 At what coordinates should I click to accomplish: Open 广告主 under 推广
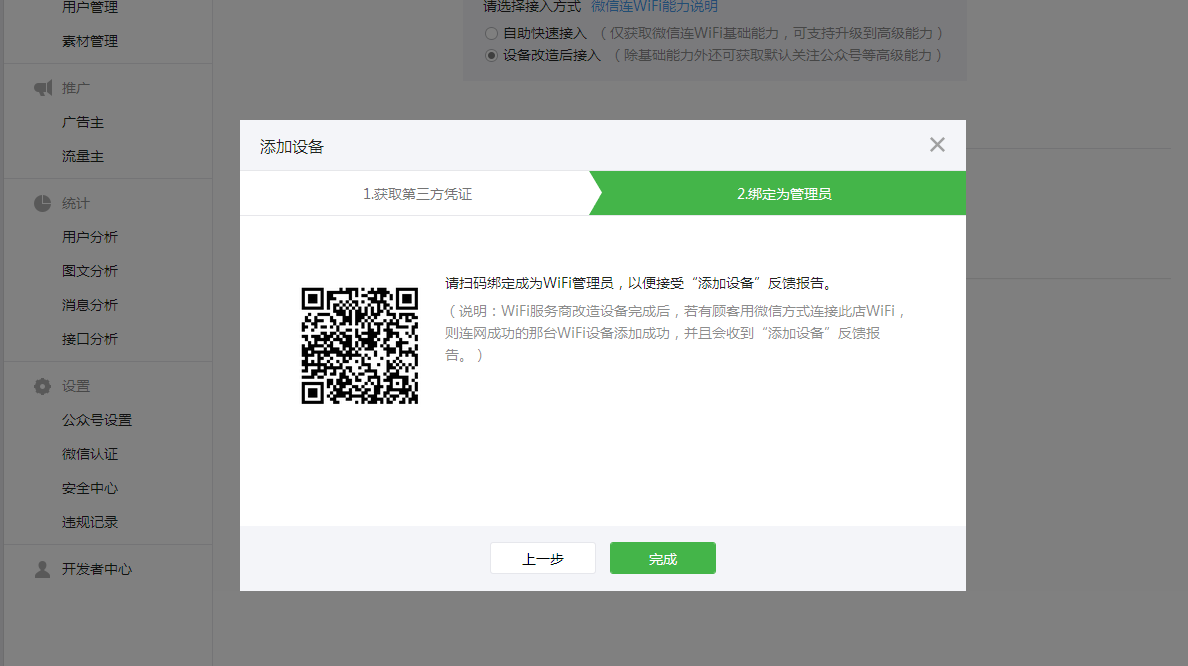[83, 122]
